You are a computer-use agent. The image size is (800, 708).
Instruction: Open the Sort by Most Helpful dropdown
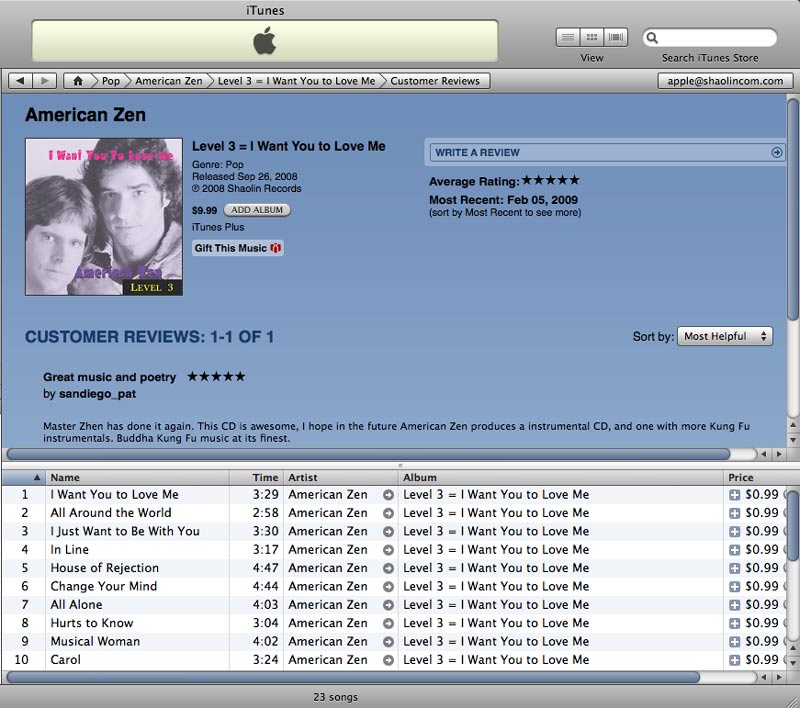coord(724,337)
